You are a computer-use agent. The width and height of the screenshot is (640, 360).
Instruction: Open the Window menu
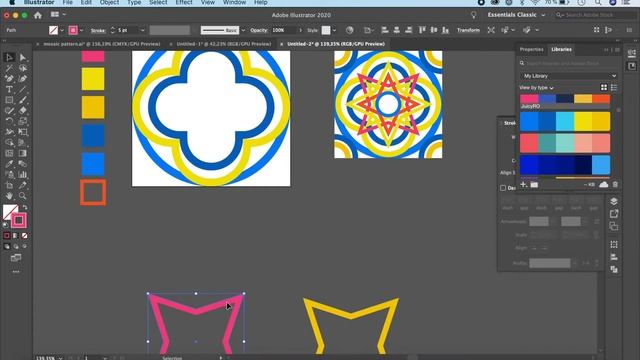(x=234, y=2)
